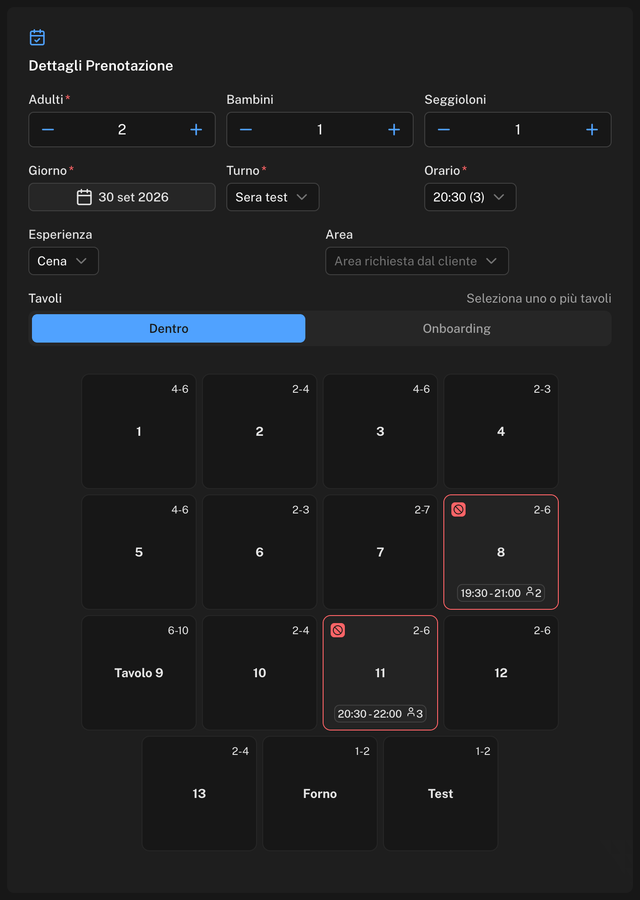Select the occupied table 11

[x=381, y=673]
